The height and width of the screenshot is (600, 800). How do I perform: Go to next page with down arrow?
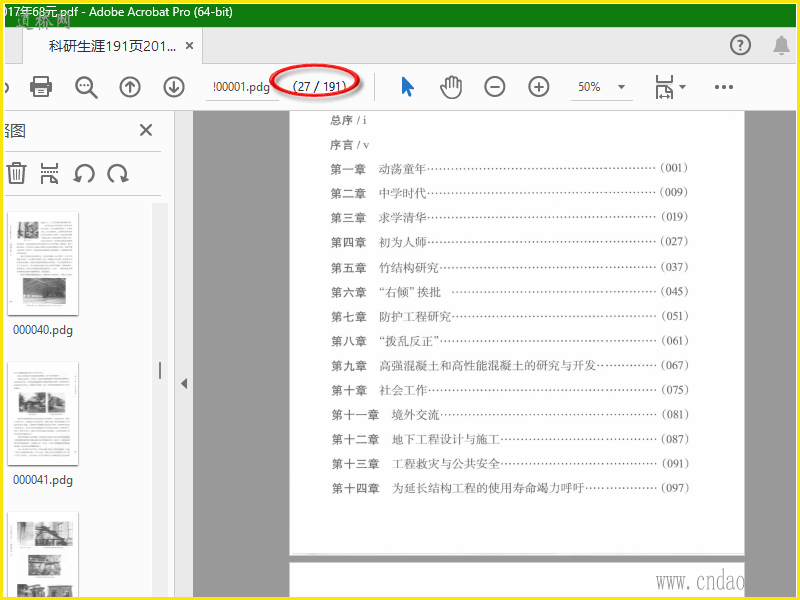[x=174, y=87]
